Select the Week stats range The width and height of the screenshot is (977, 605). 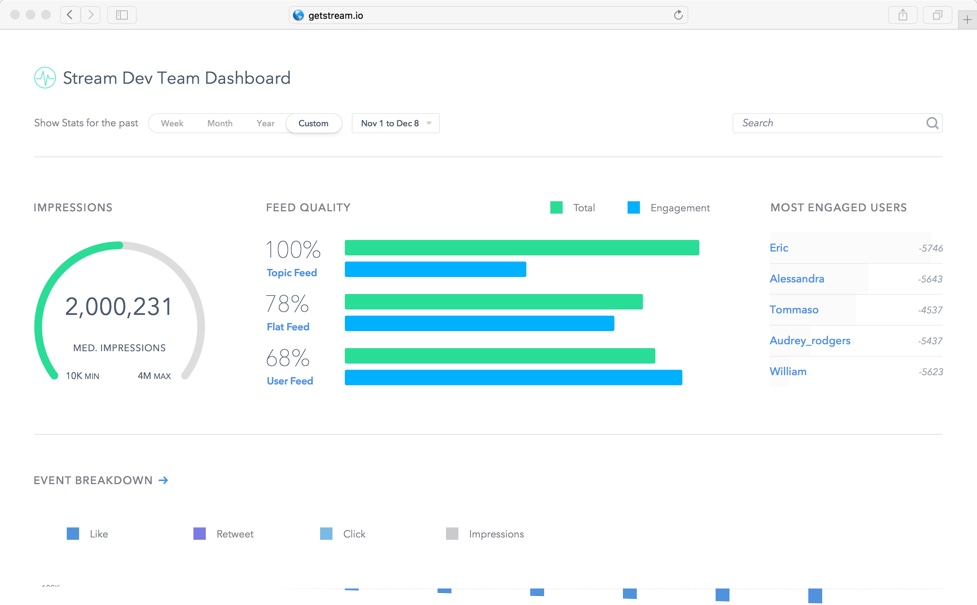tap(172, 123)
